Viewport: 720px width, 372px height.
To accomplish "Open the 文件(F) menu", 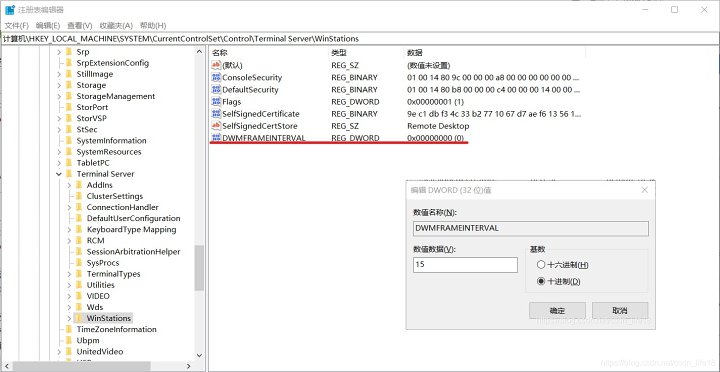I will [x=16, y=25].
